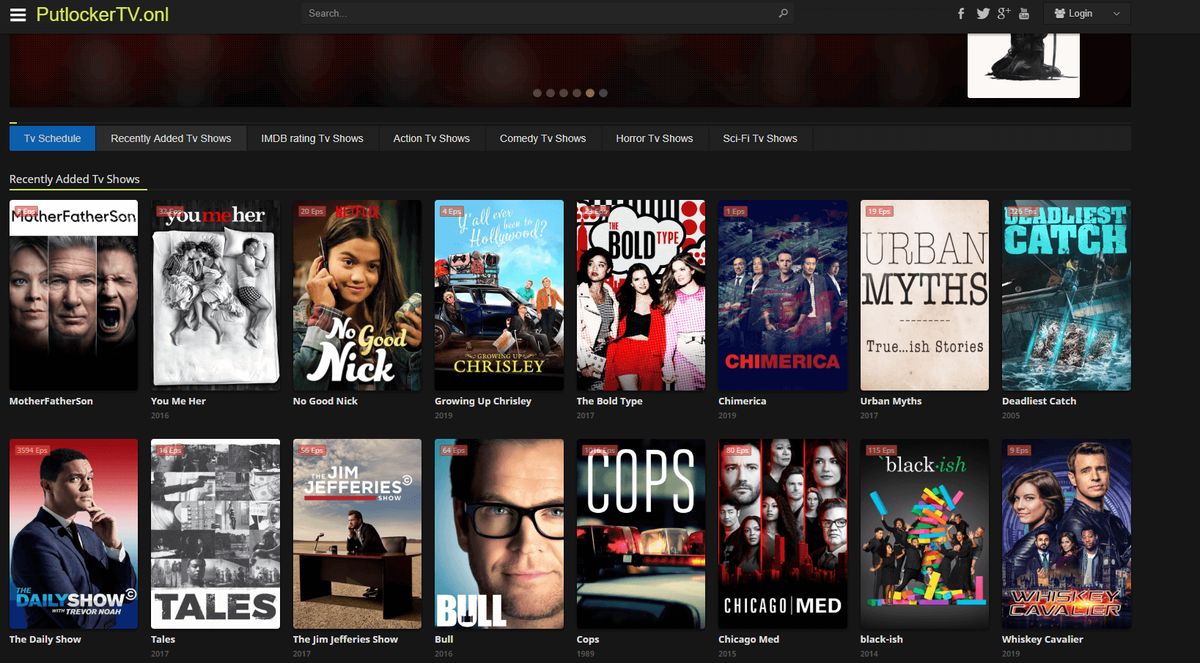Click The Jim Jefferies Show title link
Viewport: 1200px width, 663px height.
(x=345, y=640)
